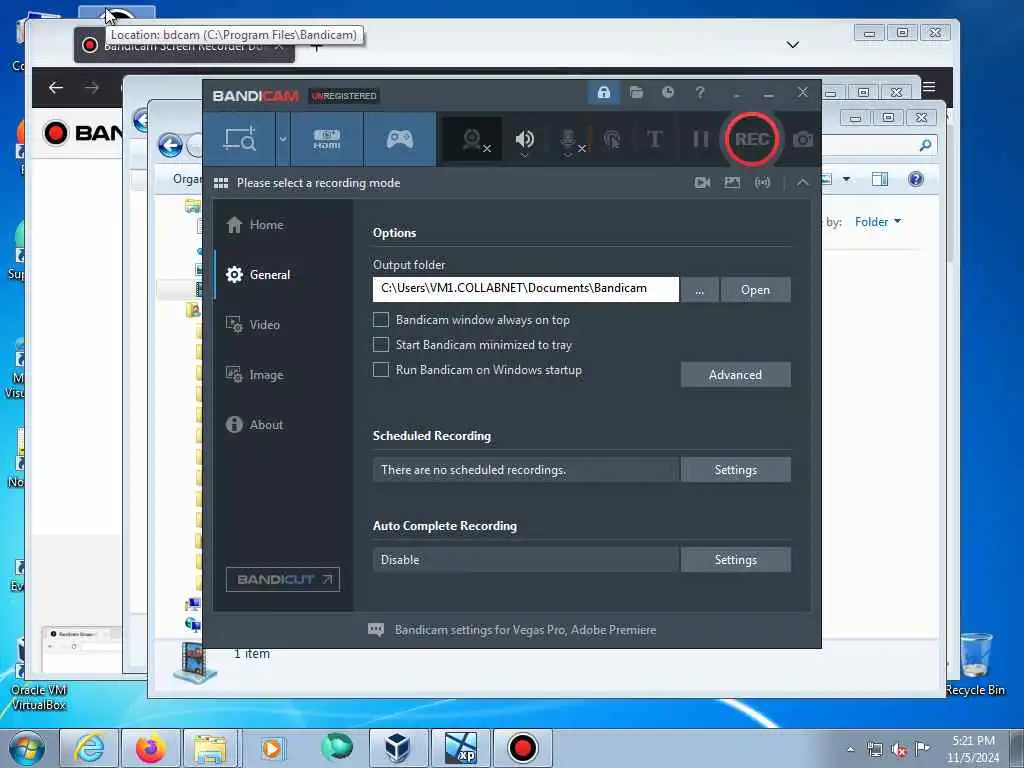Browse for output folder with ... button
The height and width of the screenshot is (768, 1024).
[699, 289]
